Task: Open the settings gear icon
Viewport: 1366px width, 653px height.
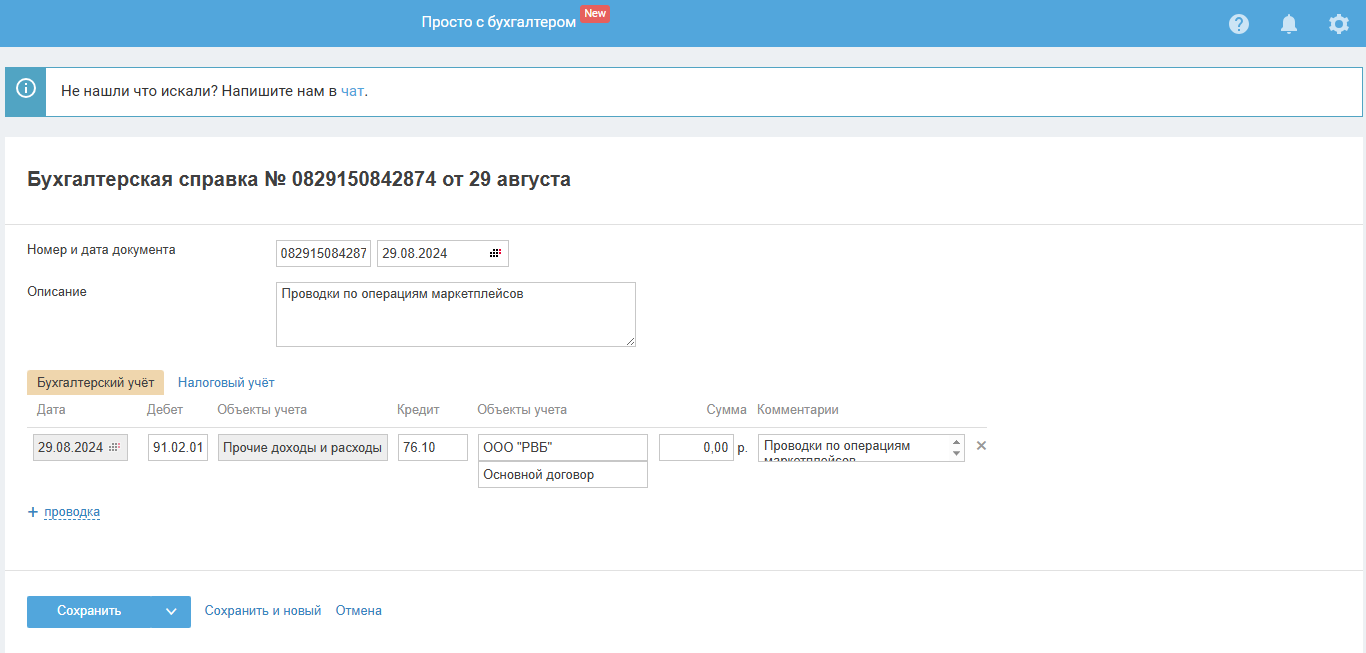Action: [1339, 24]
